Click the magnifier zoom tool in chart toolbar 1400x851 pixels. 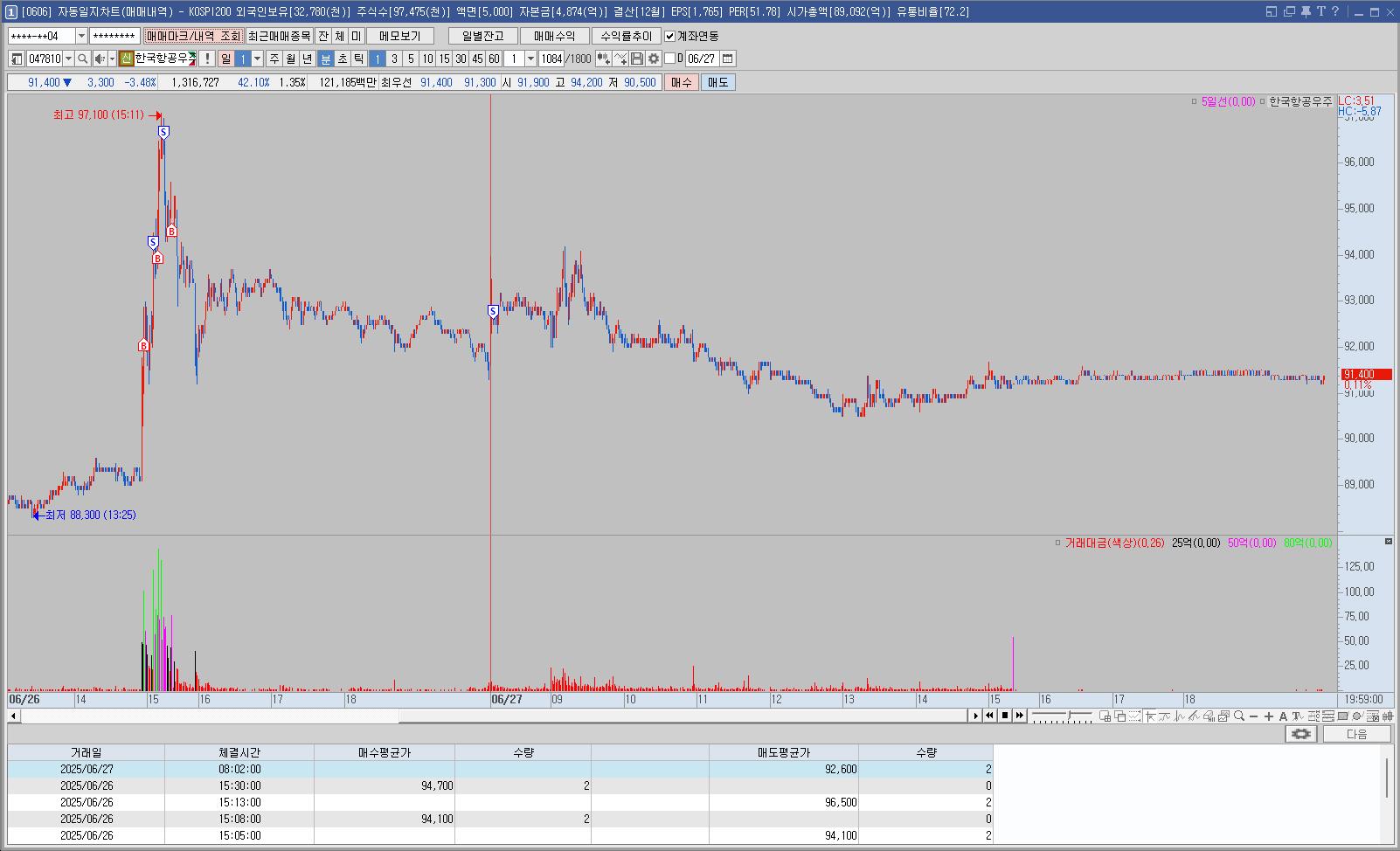[1239, 716]
